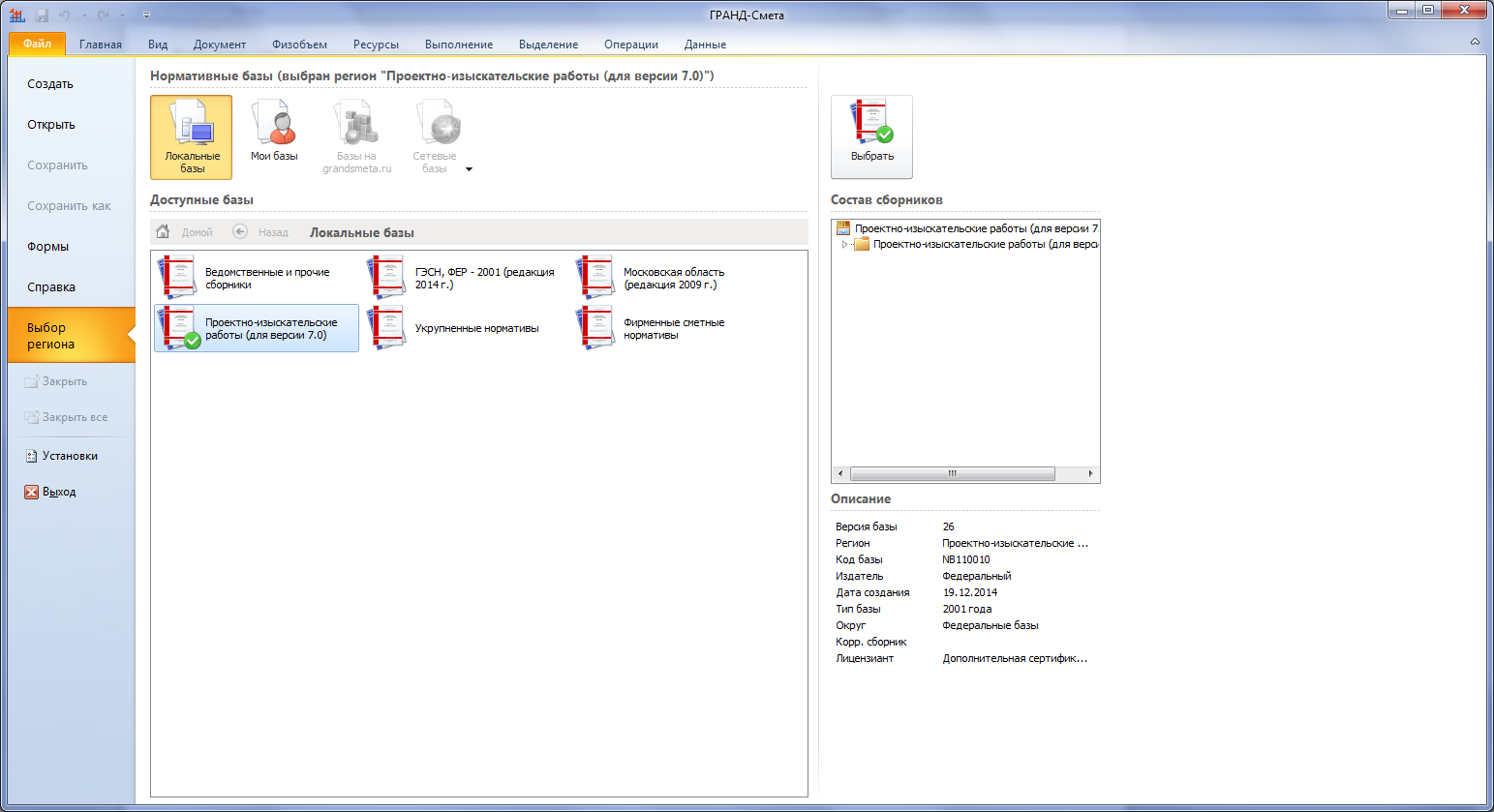Image resolution: width=1494 pixels, height=812 pixels.
Task: Open the Выполнение ribbon tab
Action: coord(459,45)
